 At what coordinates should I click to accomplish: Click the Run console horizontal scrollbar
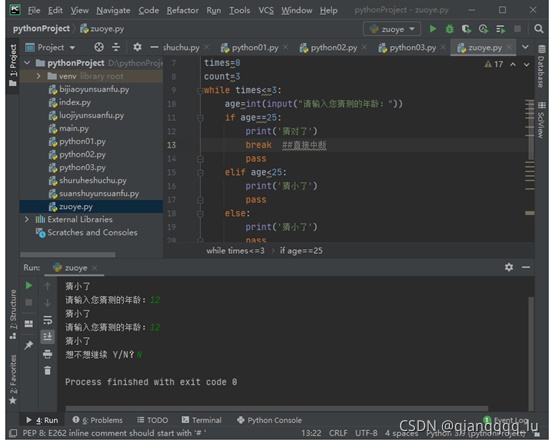(277, 408)
